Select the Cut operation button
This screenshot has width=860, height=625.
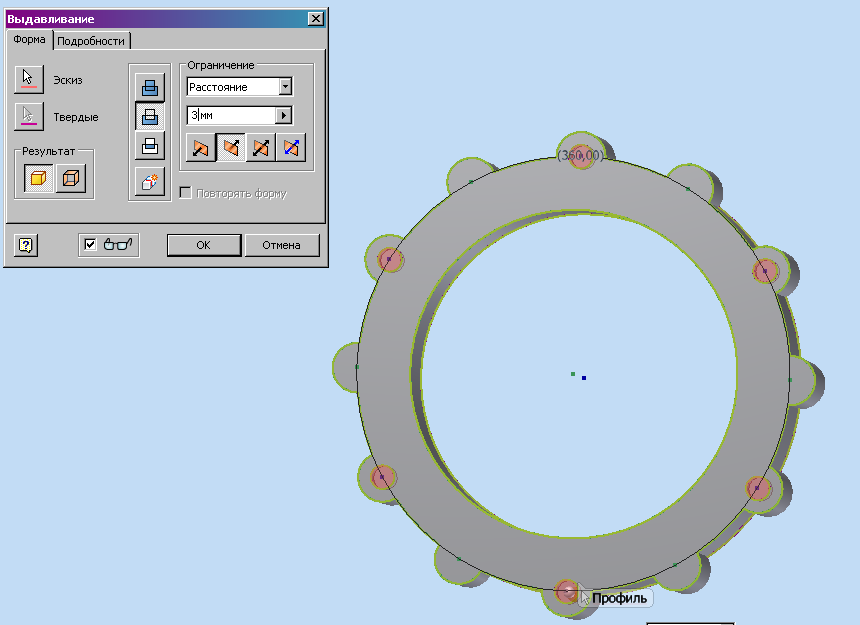[x=150, y=116]
